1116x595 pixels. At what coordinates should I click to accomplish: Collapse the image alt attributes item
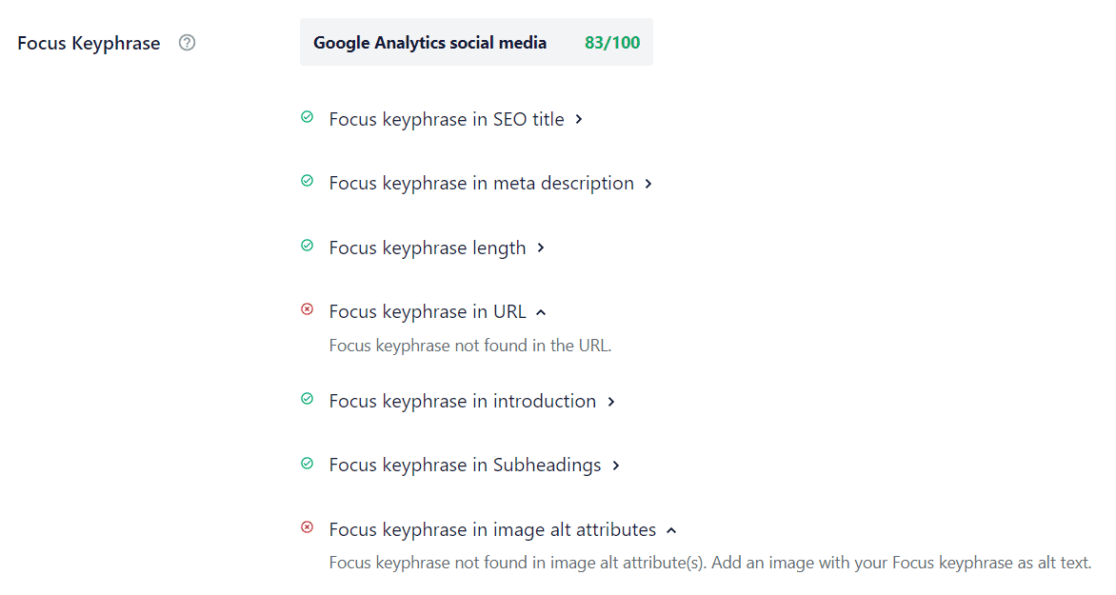click(x=671, y=529)
